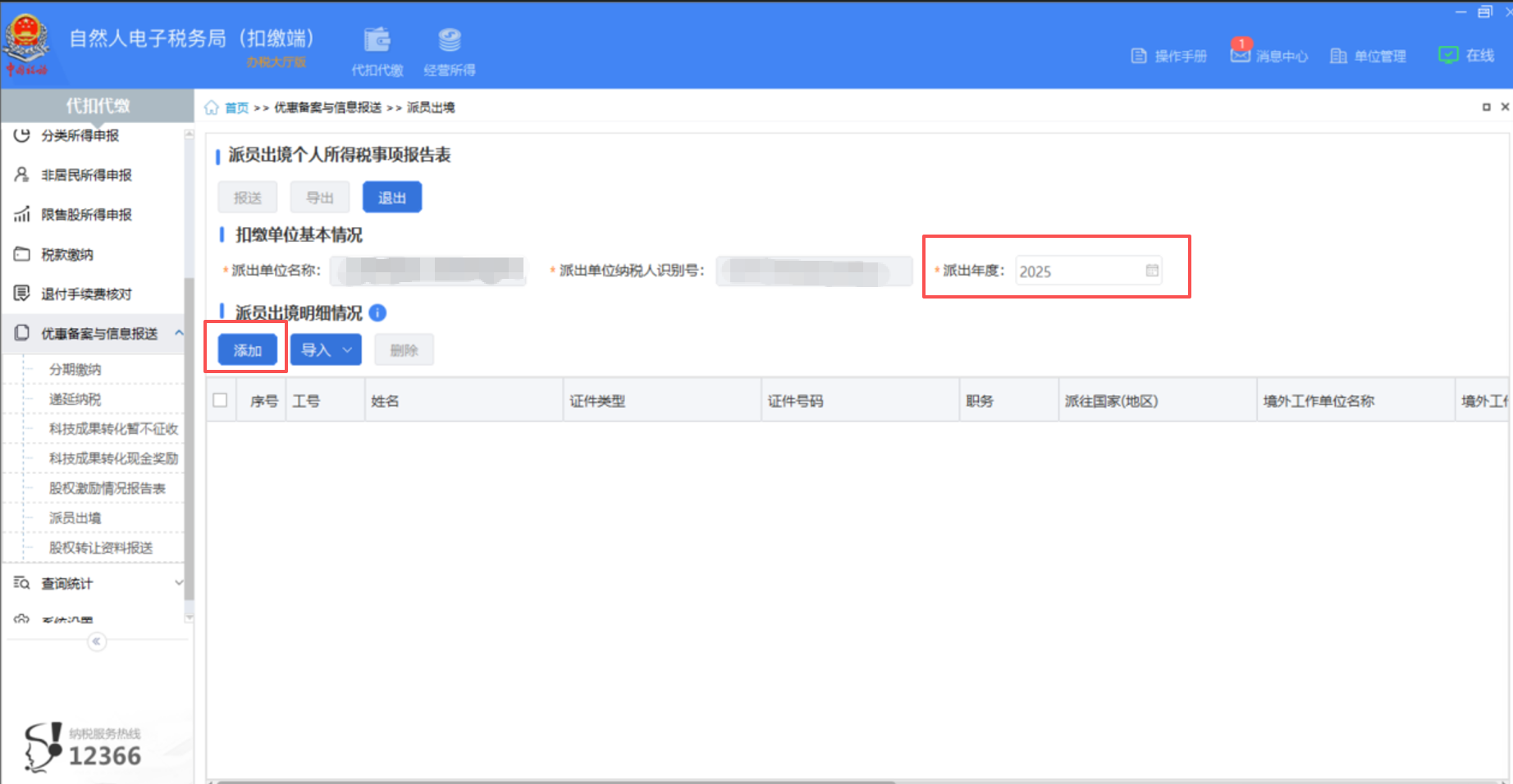Toggle the select-all checkbox in table header
Image resolution: width=1513 pixels, height=784 pixels.
pyautogui.click(x=220, y=399)
